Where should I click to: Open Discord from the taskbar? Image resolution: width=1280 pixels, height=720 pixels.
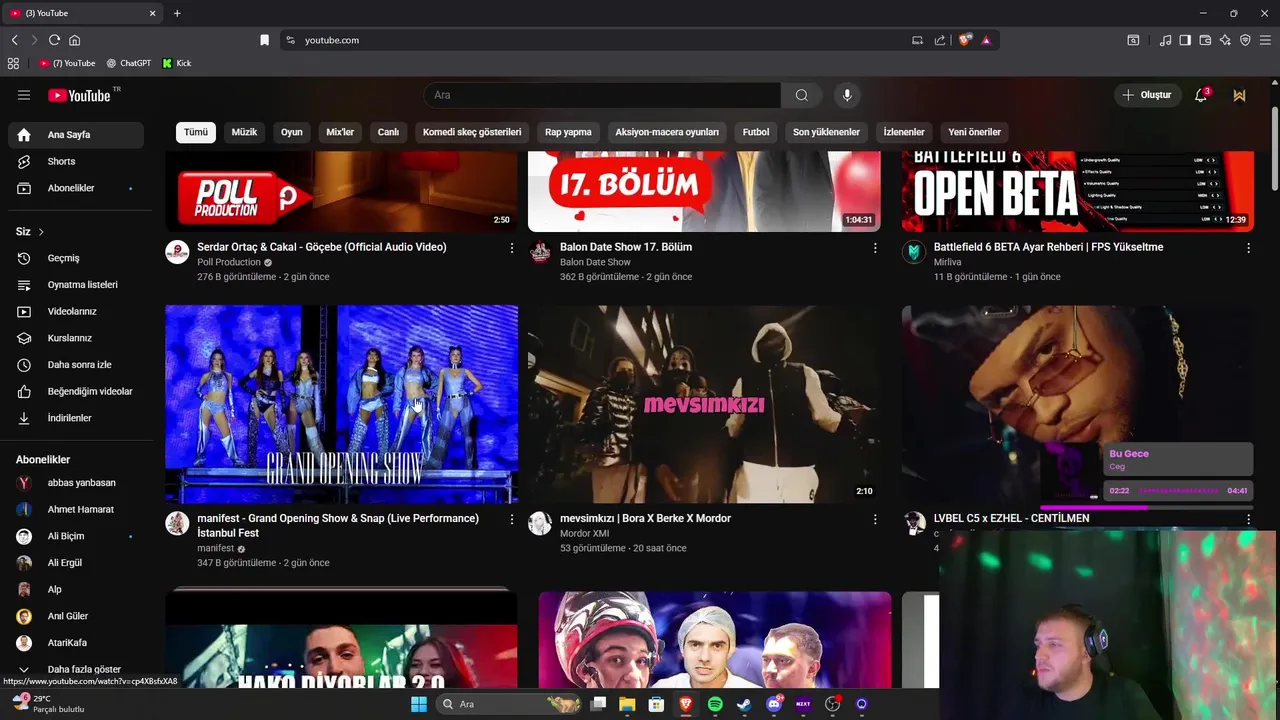[773, 704]
